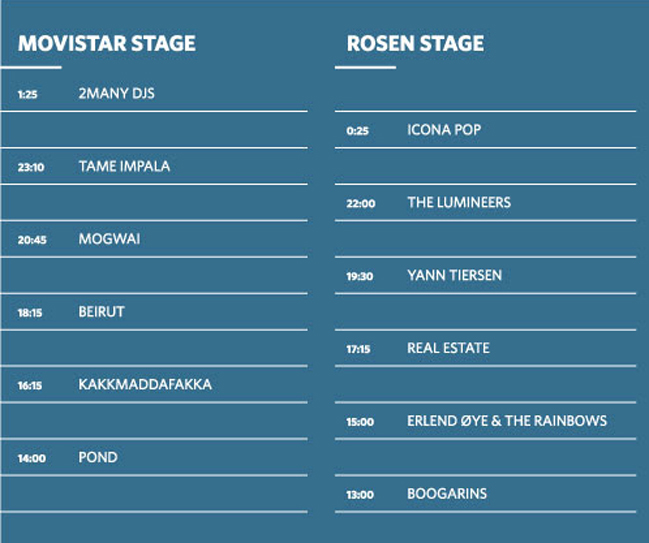649x543 pixels.
Task: Click the Yann Tiersen artist name
Action: [454, 275]
